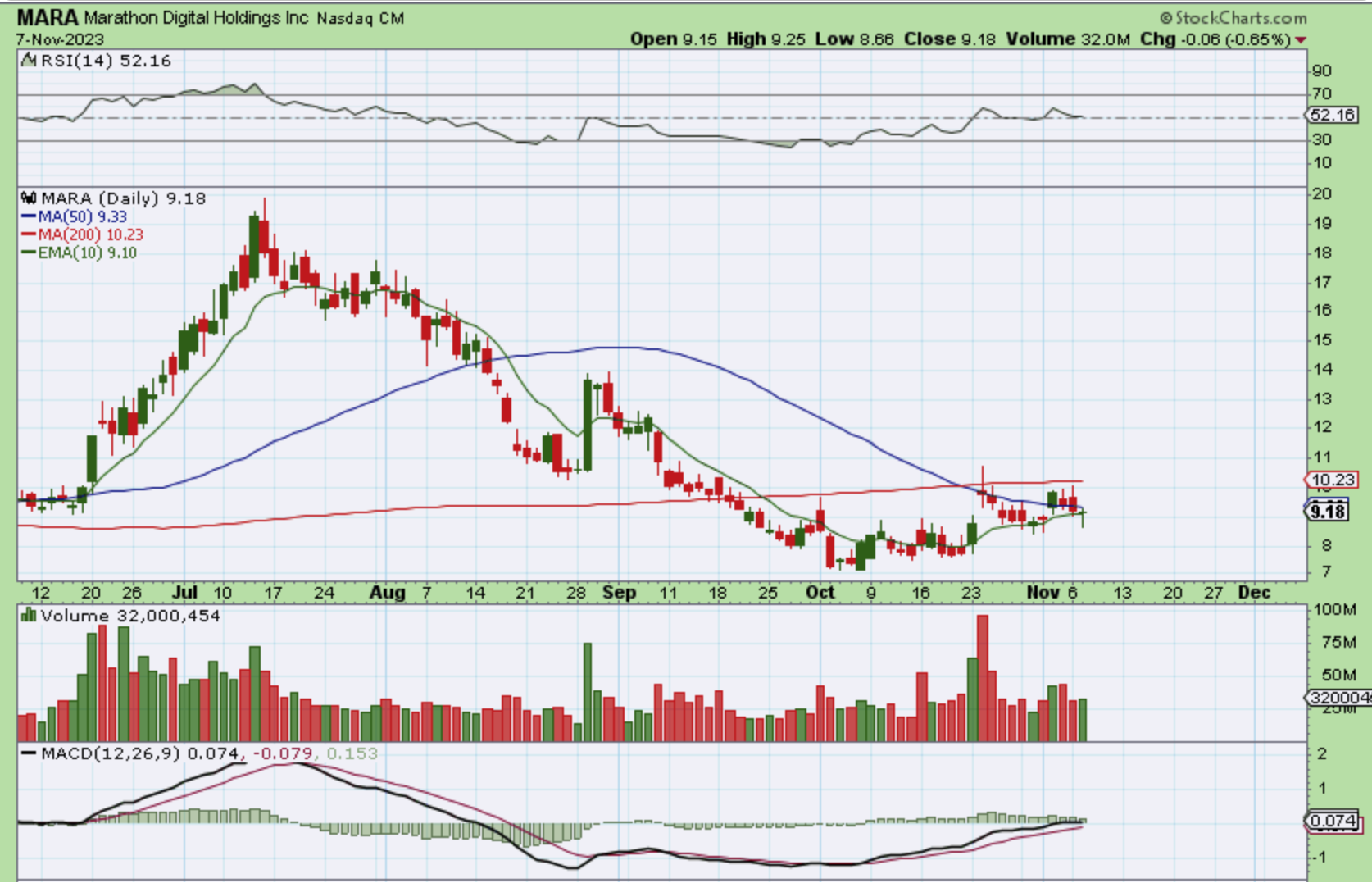Click the 0.153 histogram value in MACD label
This screenshot has height=883, width=1372.
352,753
